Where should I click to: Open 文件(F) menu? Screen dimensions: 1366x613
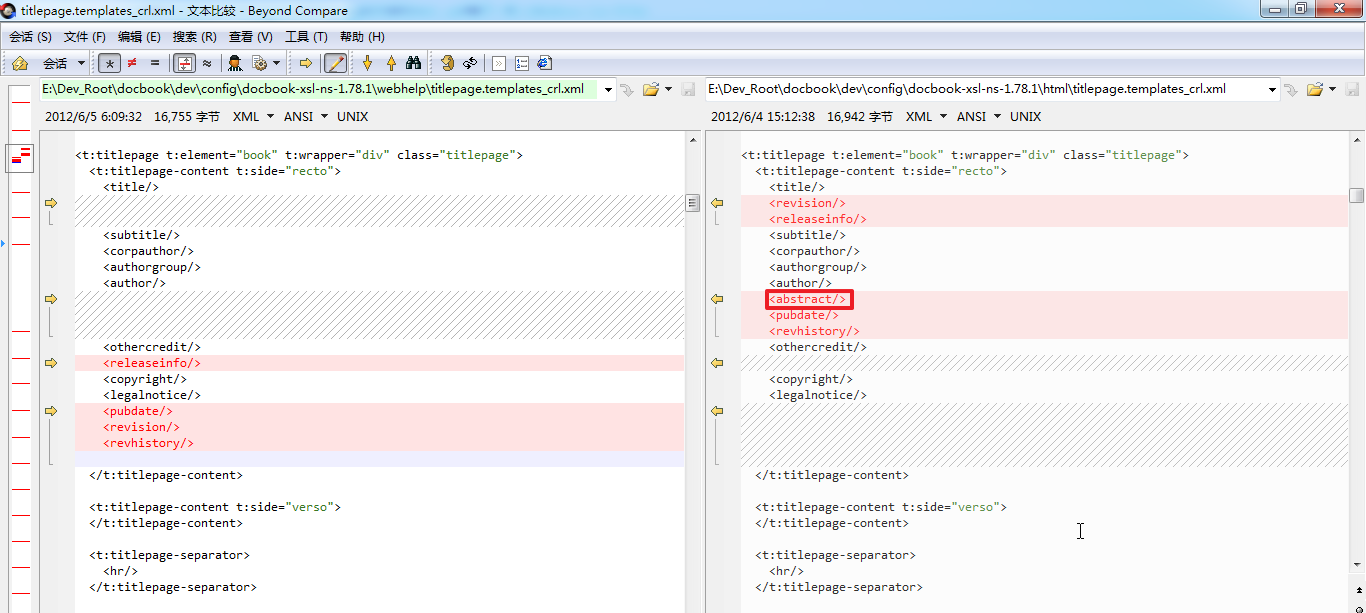[84, 37]
